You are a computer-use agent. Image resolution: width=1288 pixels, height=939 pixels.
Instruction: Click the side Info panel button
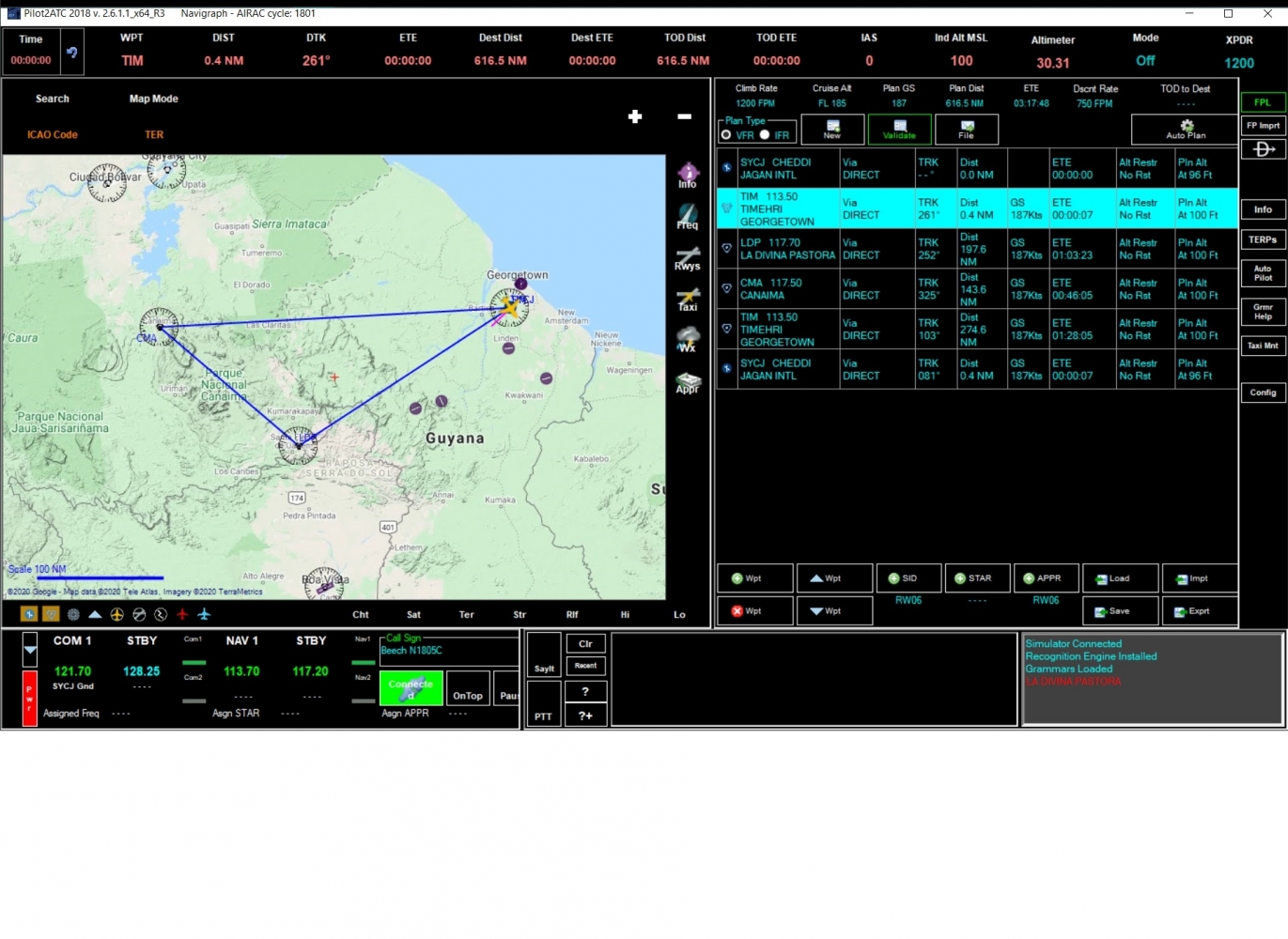[1263, 209]
